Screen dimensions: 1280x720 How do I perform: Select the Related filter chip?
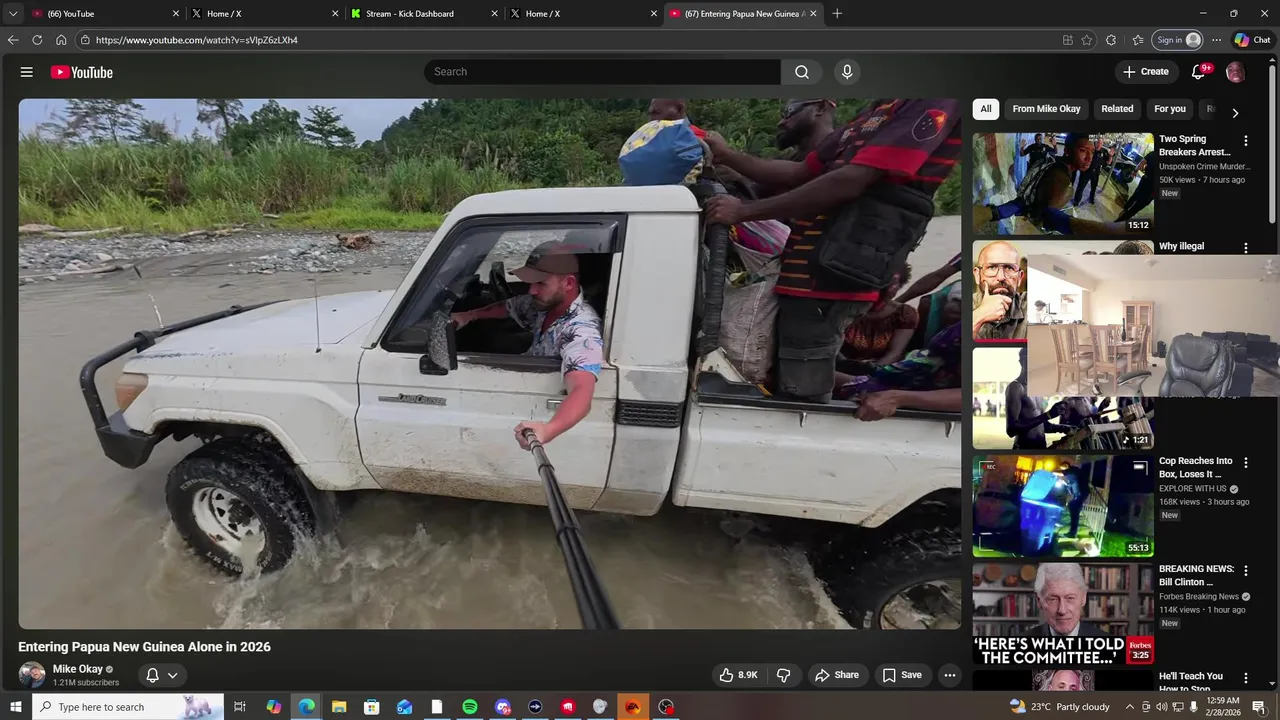1117,109
